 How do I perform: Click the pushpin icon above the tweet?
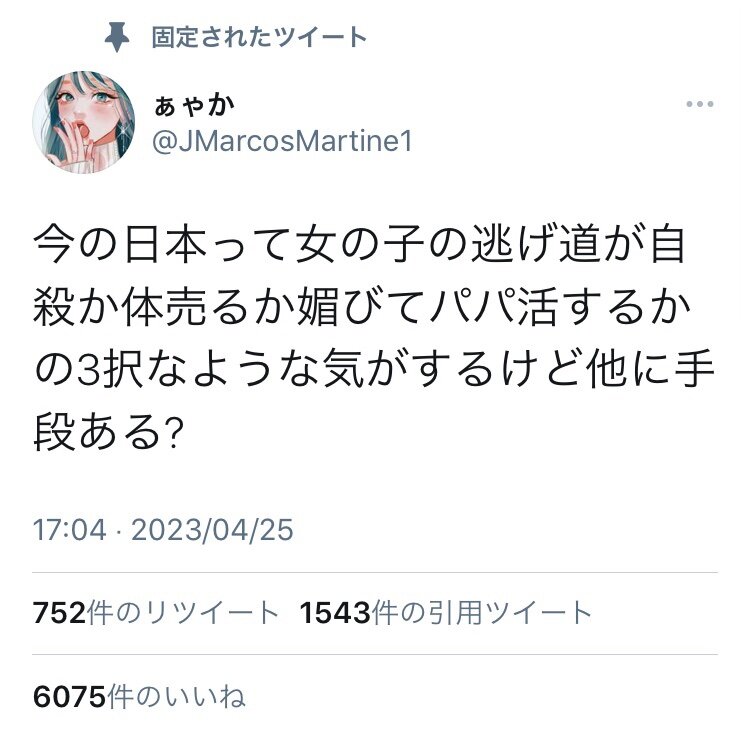[x=117, y=37]
